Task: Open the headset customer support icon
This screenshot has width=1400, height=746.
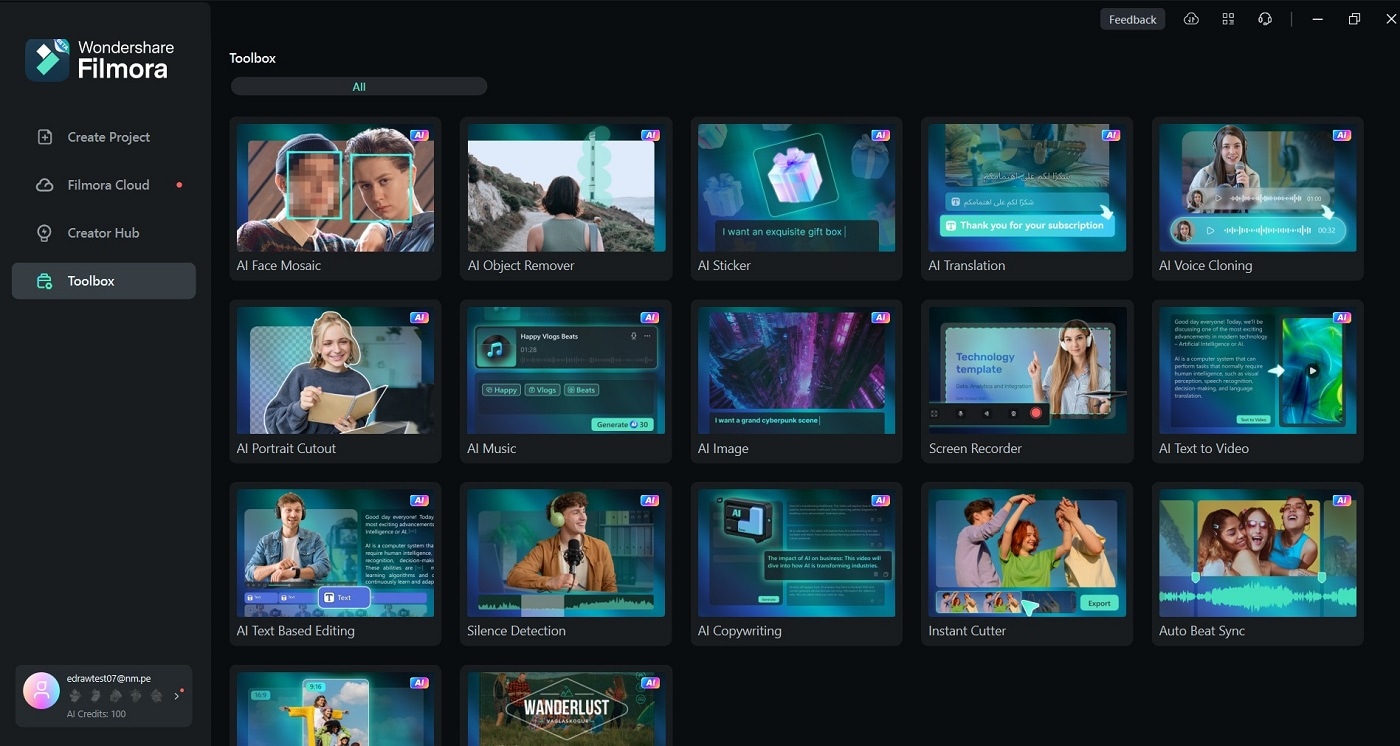Action: (1265, 19)
